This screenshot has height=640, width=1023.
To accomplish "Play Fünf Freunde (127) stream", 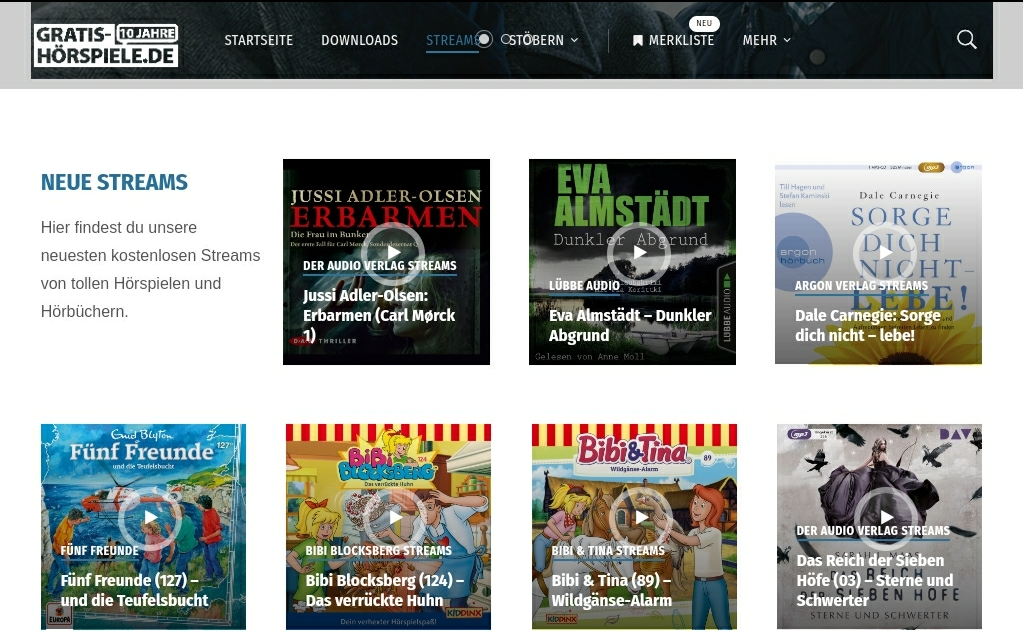I will (150, 518).
